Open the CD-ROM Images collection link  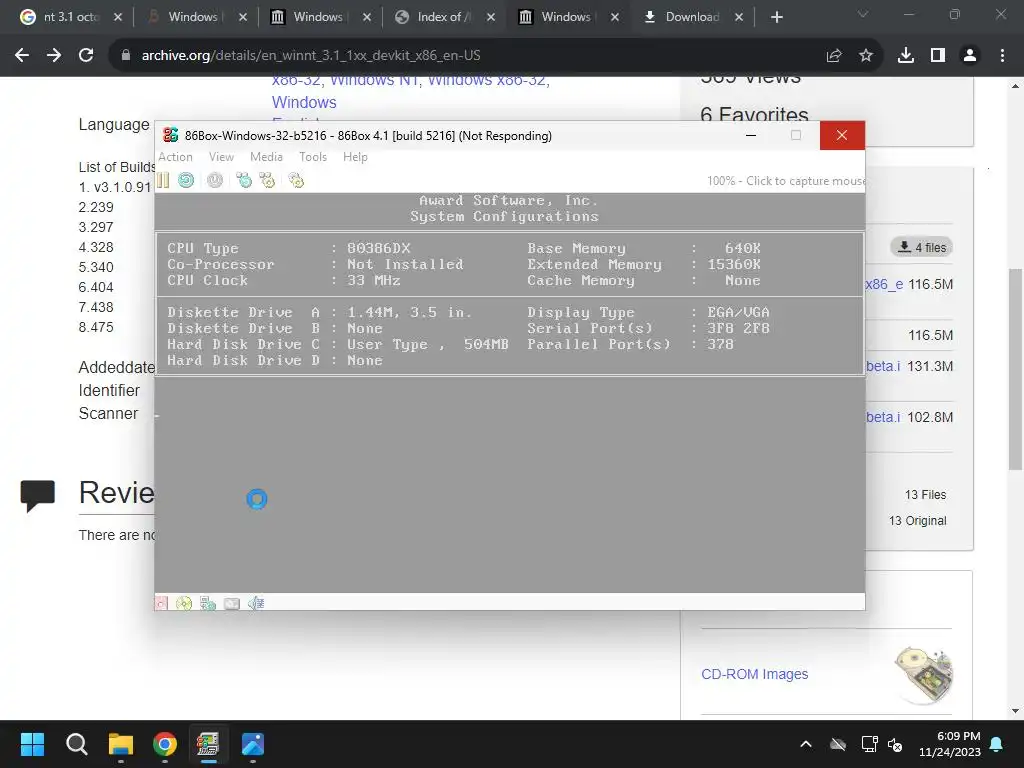[x=754, y=674]
